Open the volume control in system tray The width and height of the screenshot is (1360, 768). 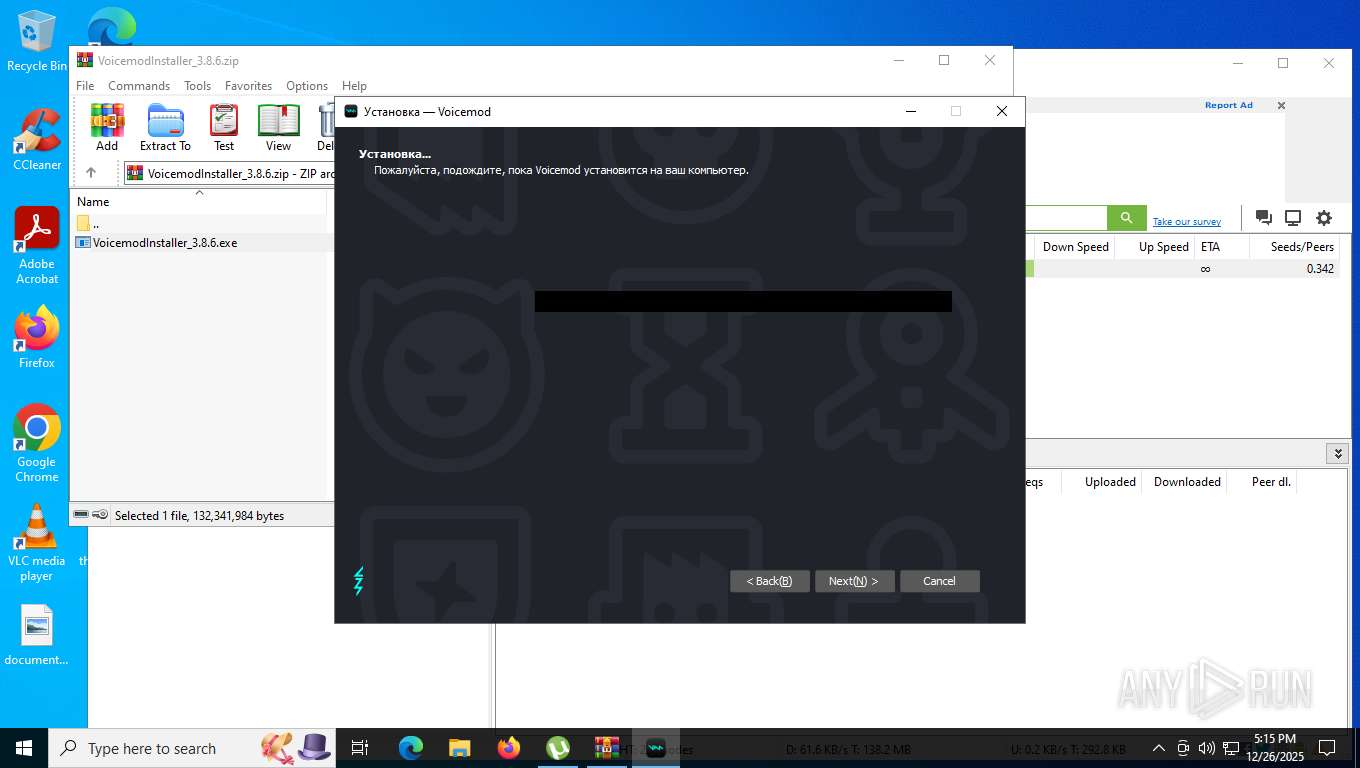click(1206, 748)
